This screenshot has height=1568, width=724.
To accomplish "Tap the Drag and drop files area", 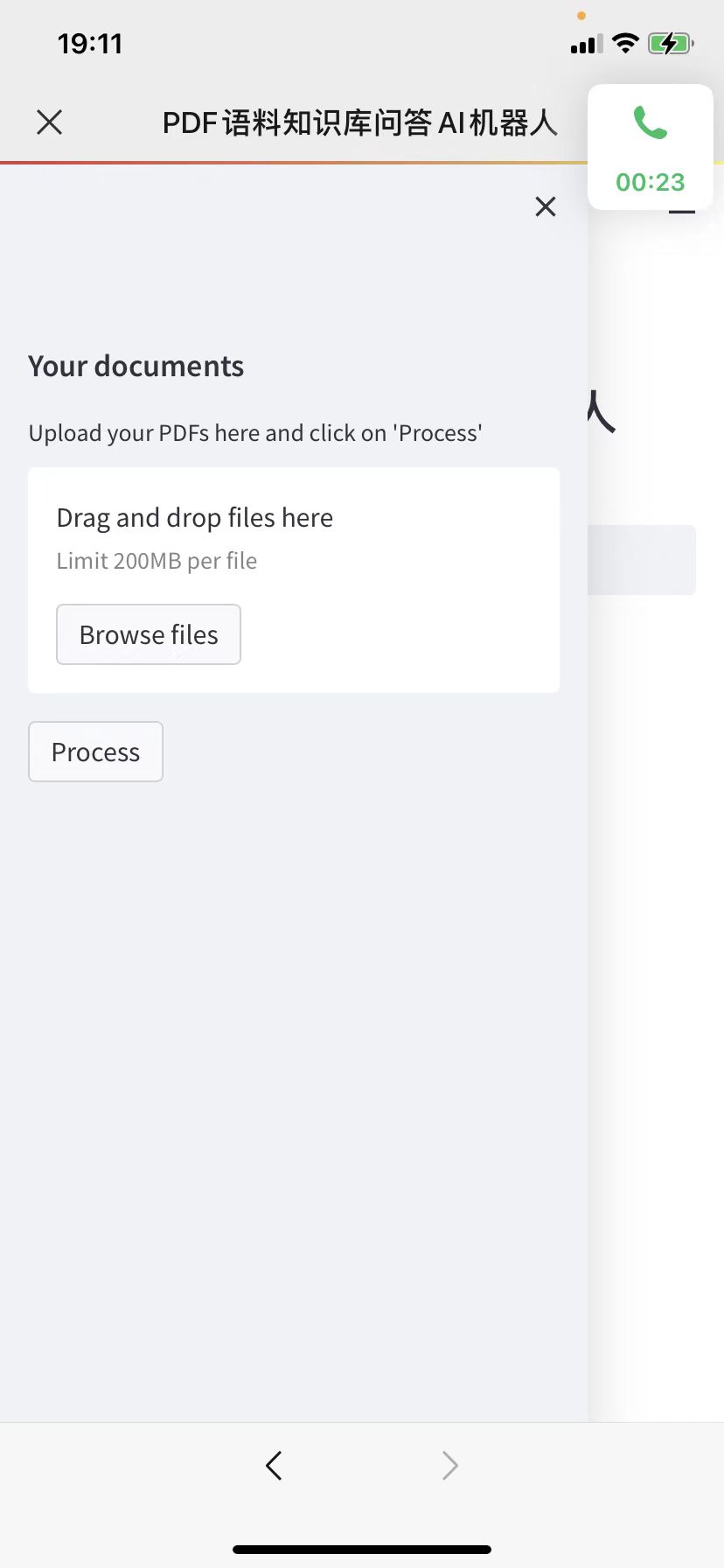I will 294,580.
